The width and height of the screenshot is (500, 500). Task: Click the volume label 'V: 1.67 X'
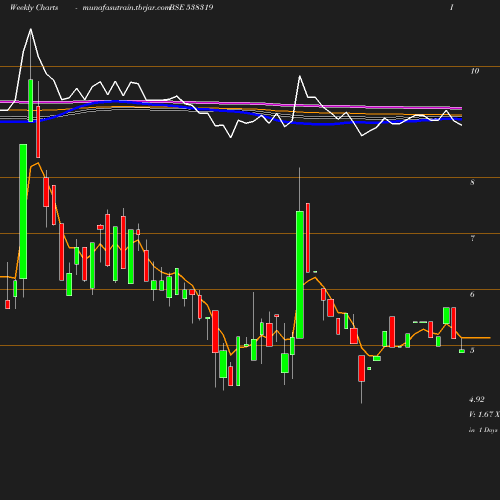tap(484, 414)
